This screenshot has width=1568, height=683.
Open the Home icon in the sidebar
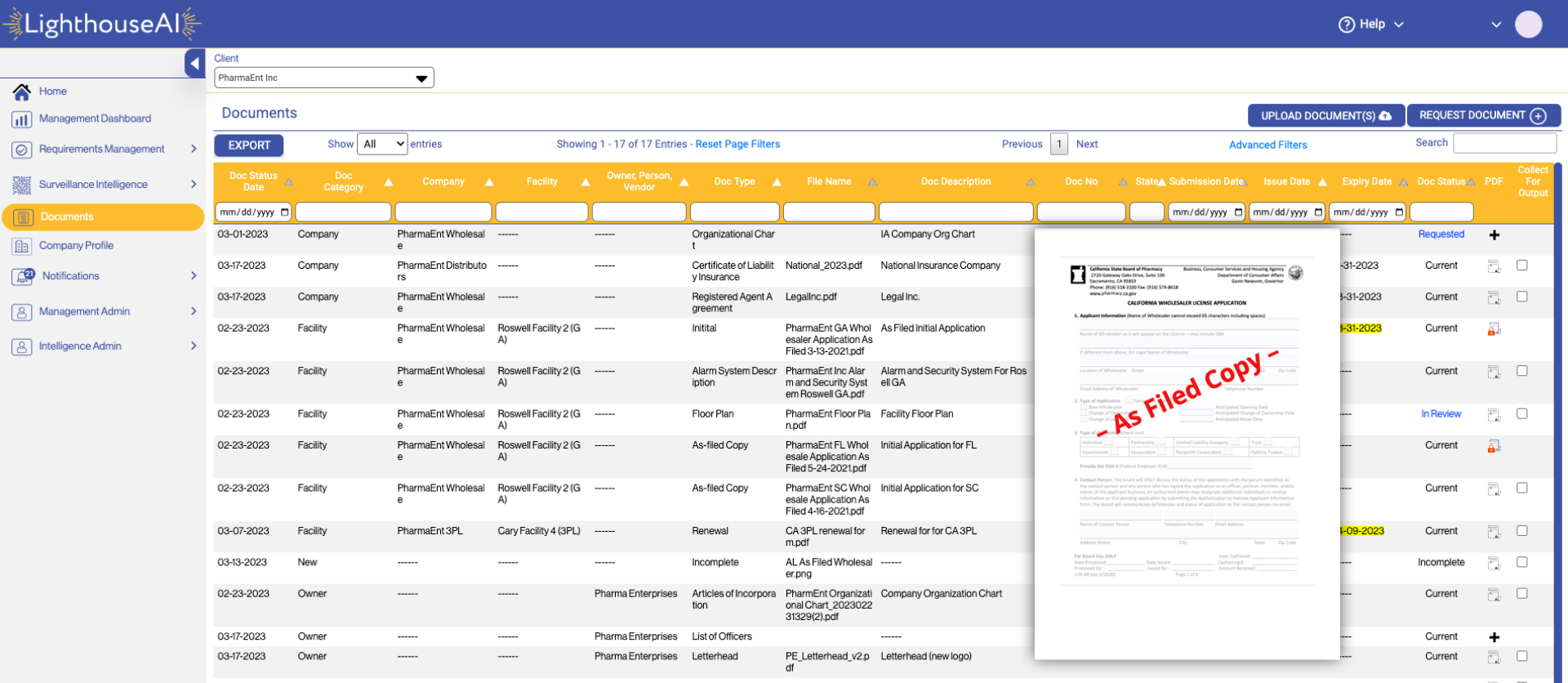[x=22, y=92]
